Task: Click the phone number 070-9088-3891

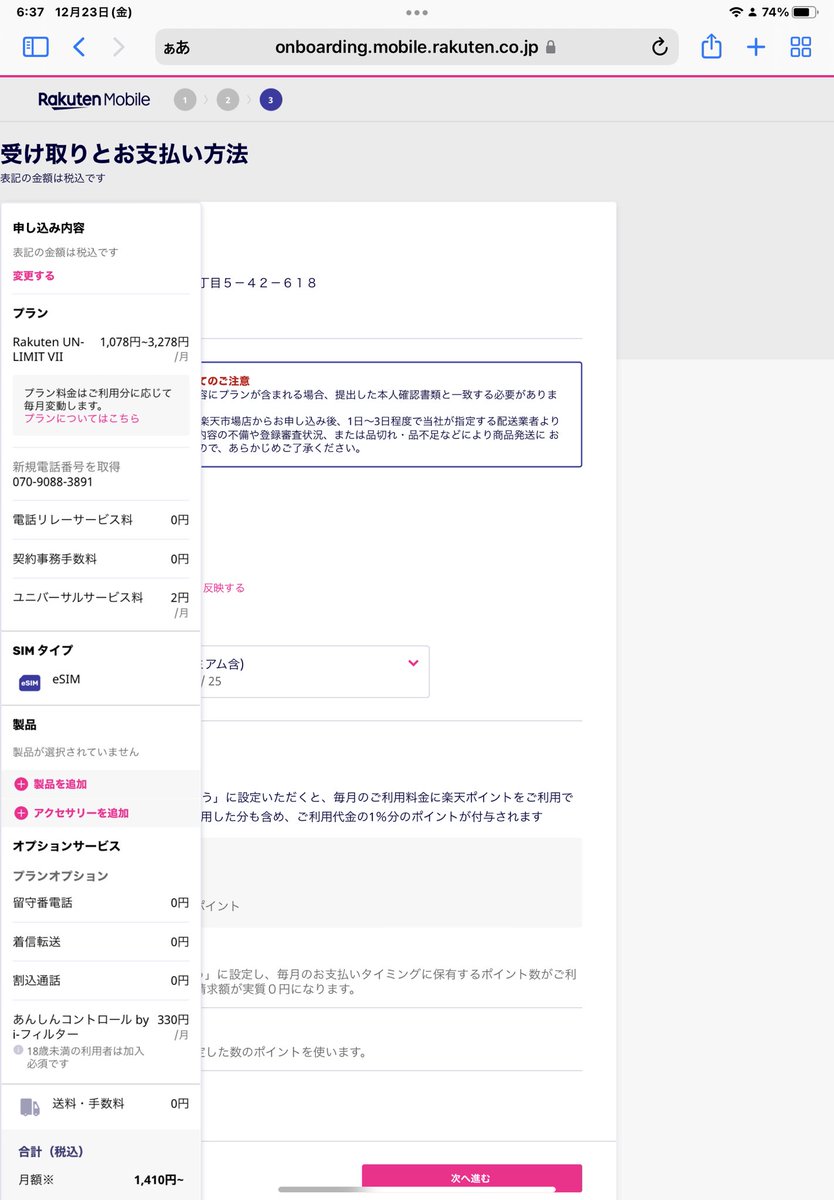Action: [x=53, y=482]
